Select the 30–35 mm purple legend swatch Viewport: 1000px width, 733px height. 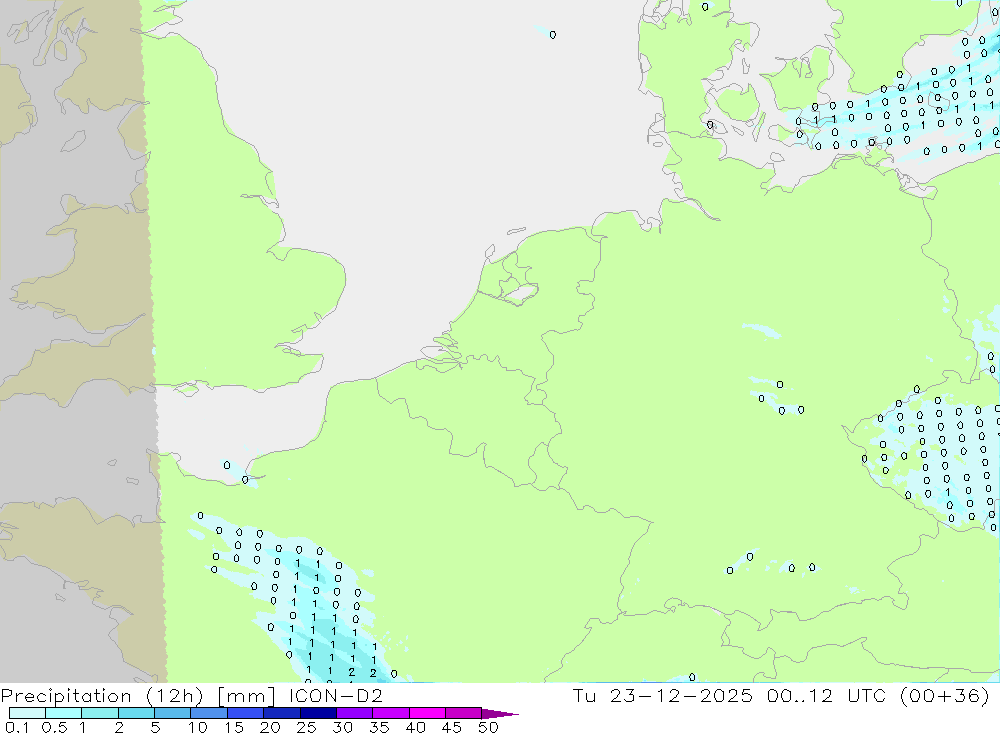click(354, 713)
